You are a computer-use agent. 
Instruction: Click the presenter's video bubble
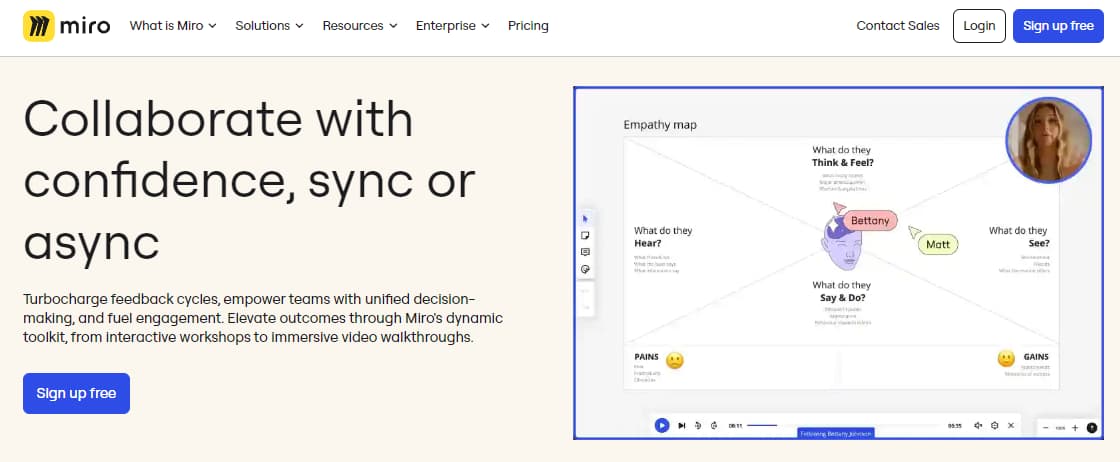click(1048, 140)
